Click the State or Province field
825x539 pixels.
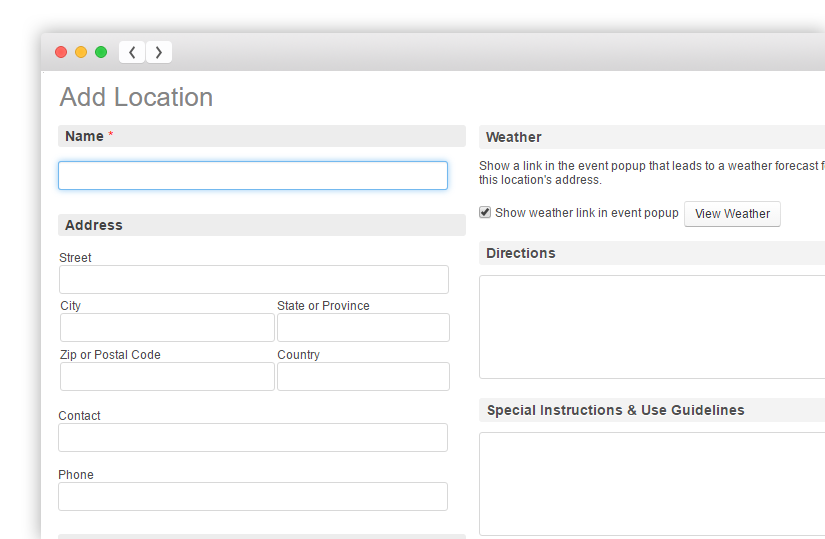tap(363, 328)
